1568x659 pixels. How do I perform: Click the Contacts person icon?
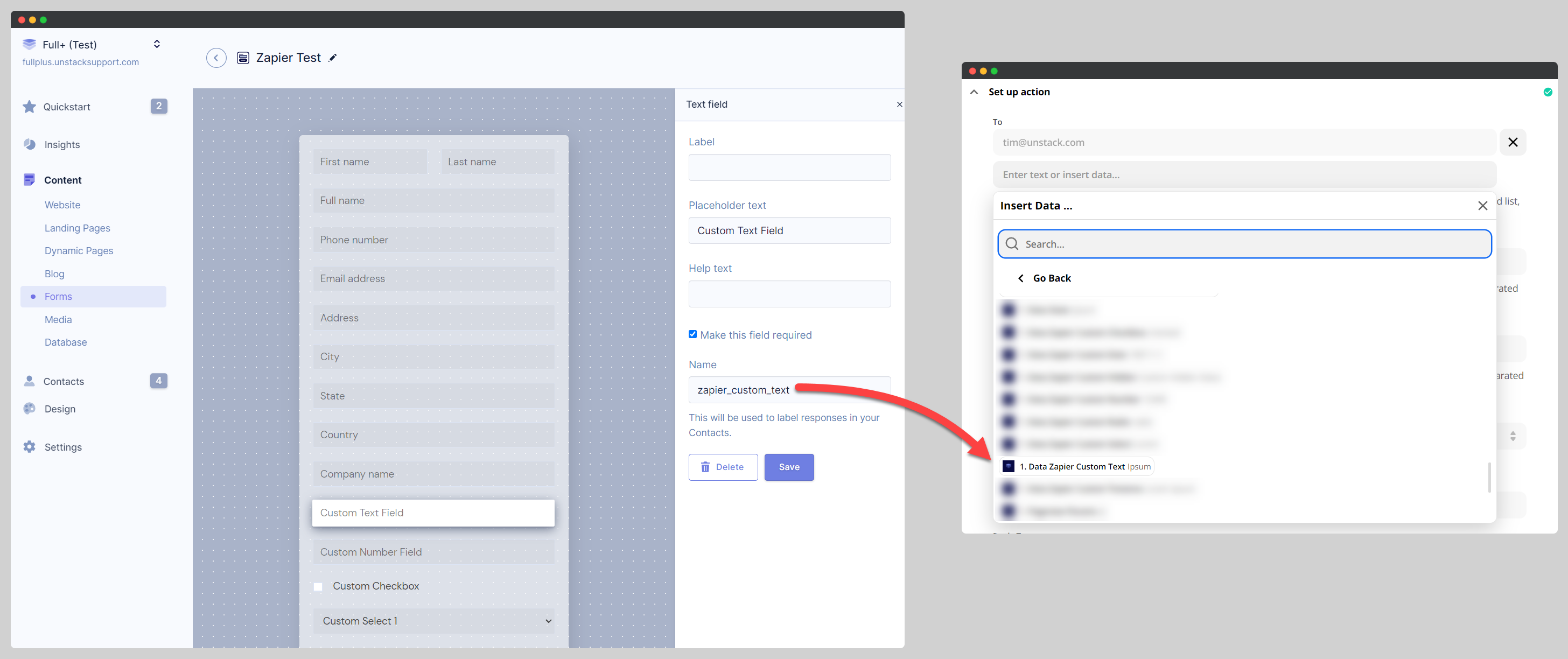[29, 381]
